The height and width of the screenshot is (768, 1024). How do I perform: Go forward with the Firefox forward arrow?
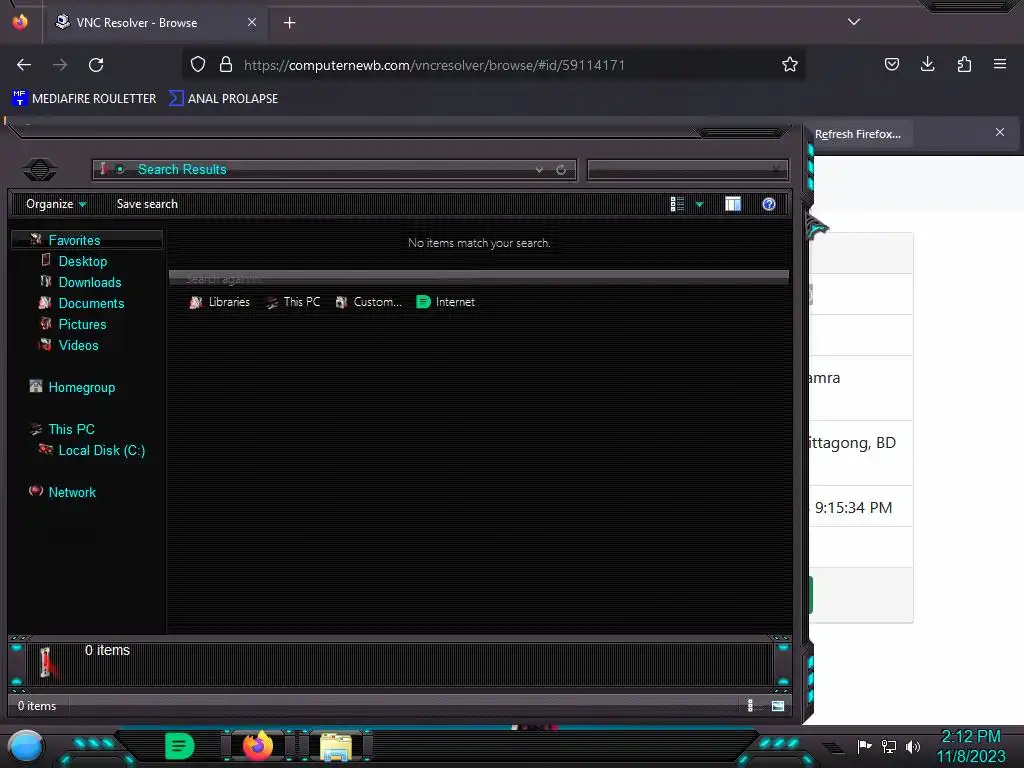point(60,65)
